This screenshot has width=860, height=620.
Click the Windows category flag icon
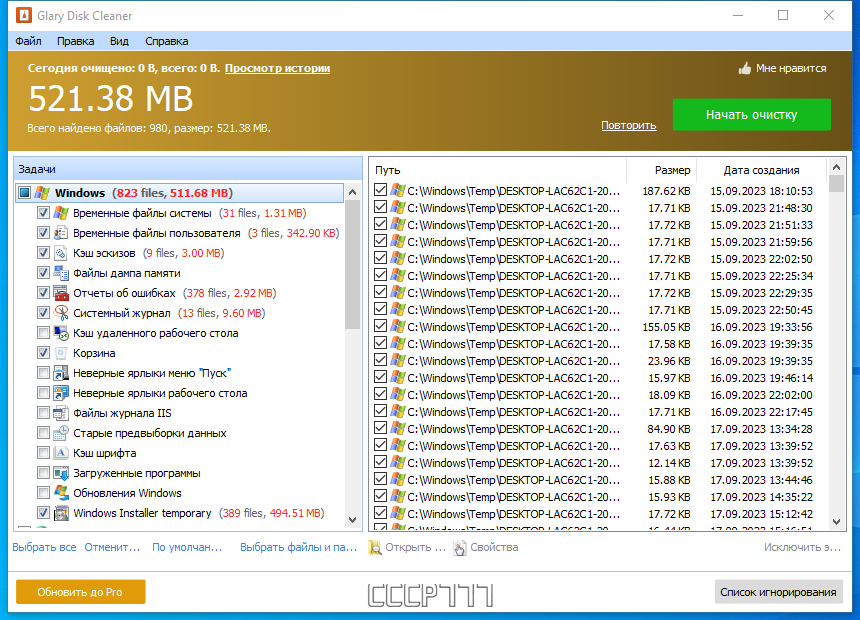pos(42,193)
